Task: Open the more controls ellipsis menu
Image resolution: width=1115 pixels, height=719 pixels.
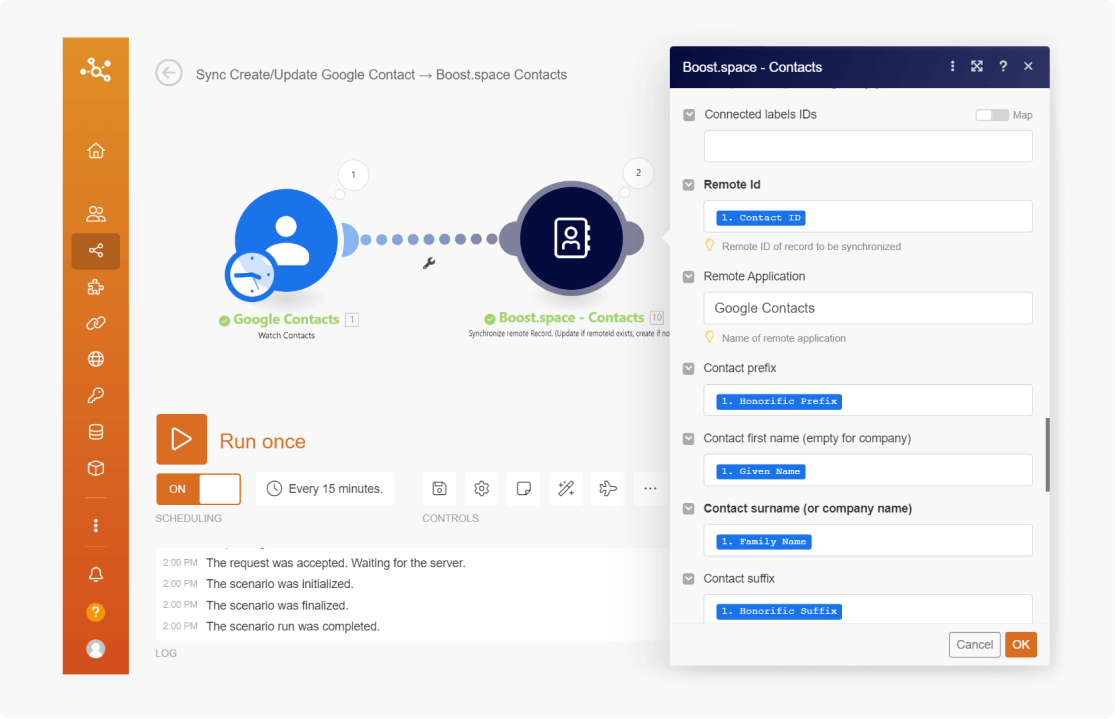Action: pyautogui.click(x=650, y=489)
